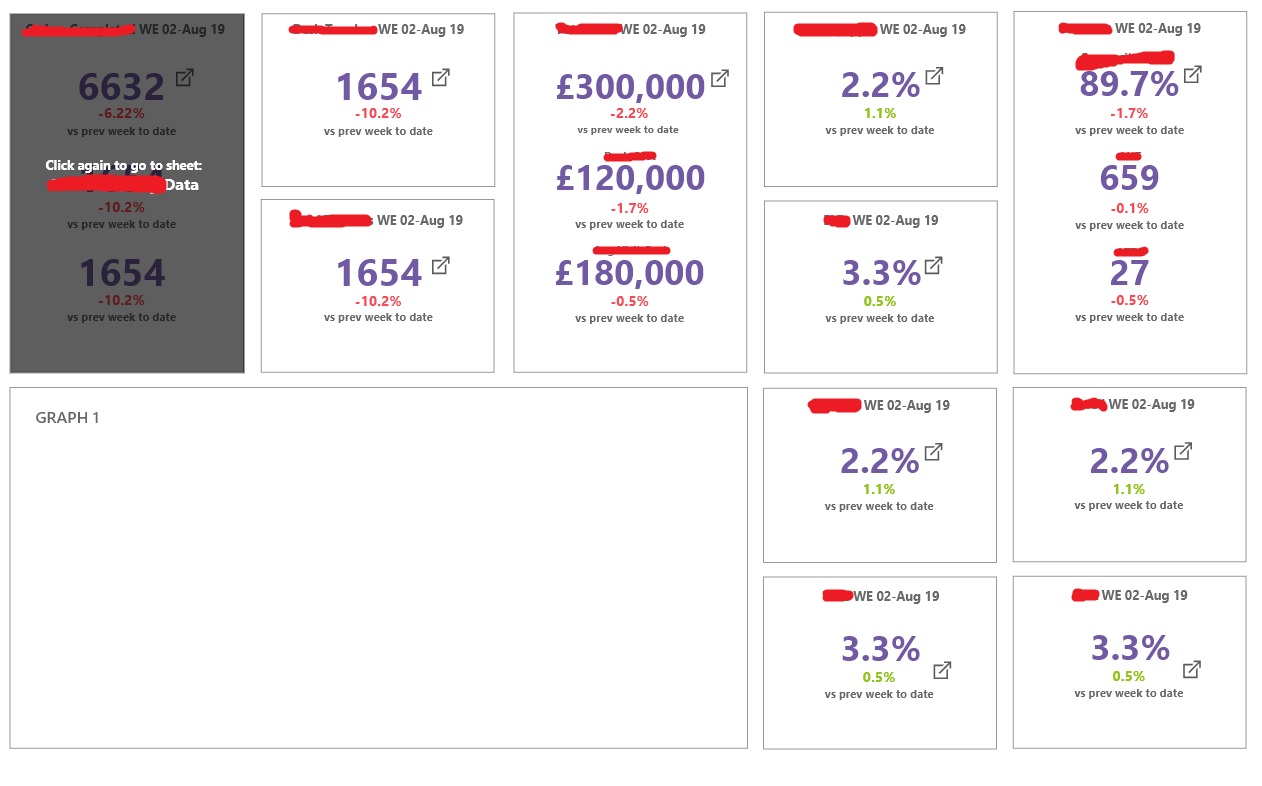Viewport: 1262px width, 786px height.
Task: Open the sheet icon beside the top-row 2.2% value
Action: pyautogui.click(x=934, y=75)
